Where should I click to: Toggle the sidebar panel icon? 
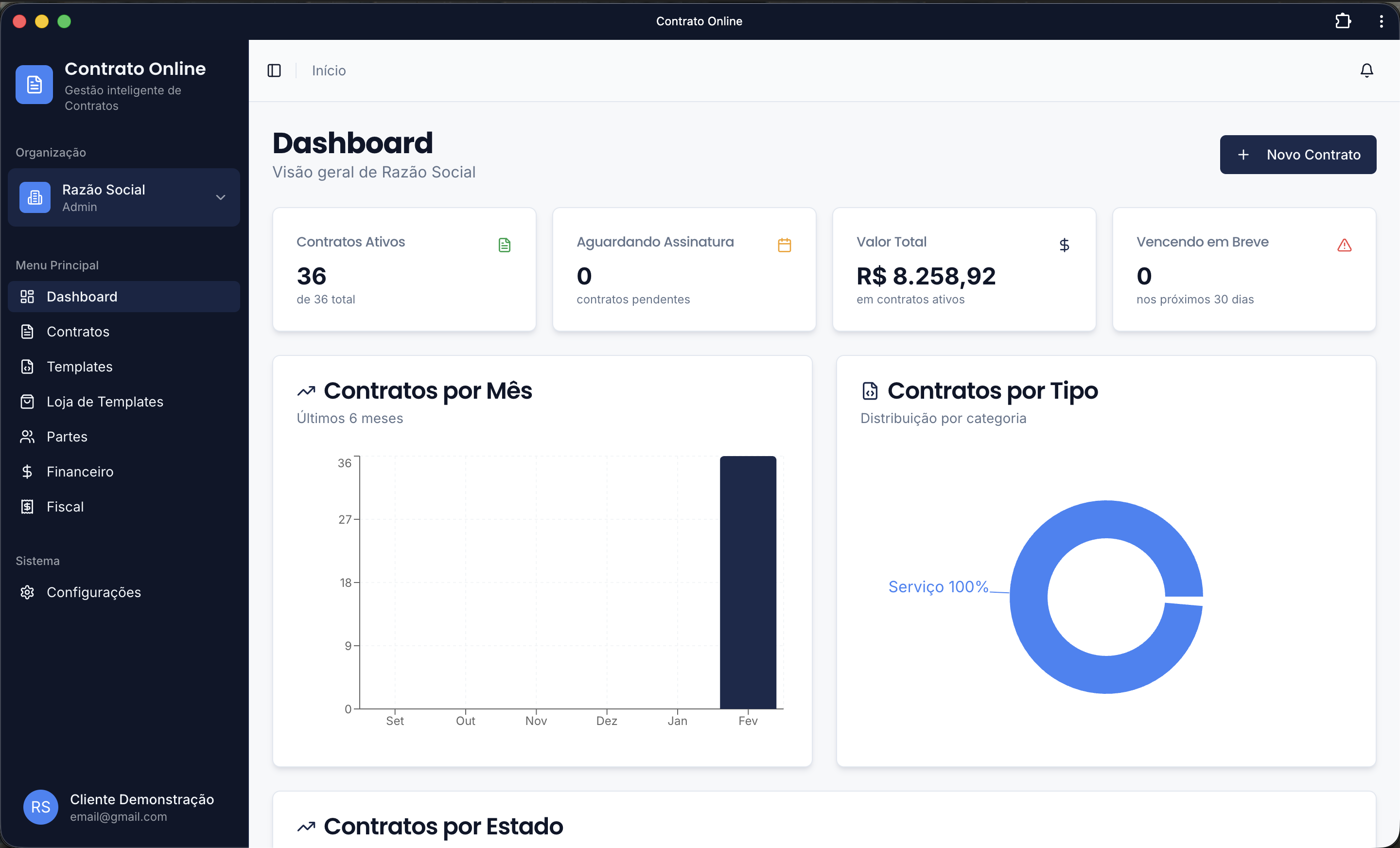coord(274,71)
